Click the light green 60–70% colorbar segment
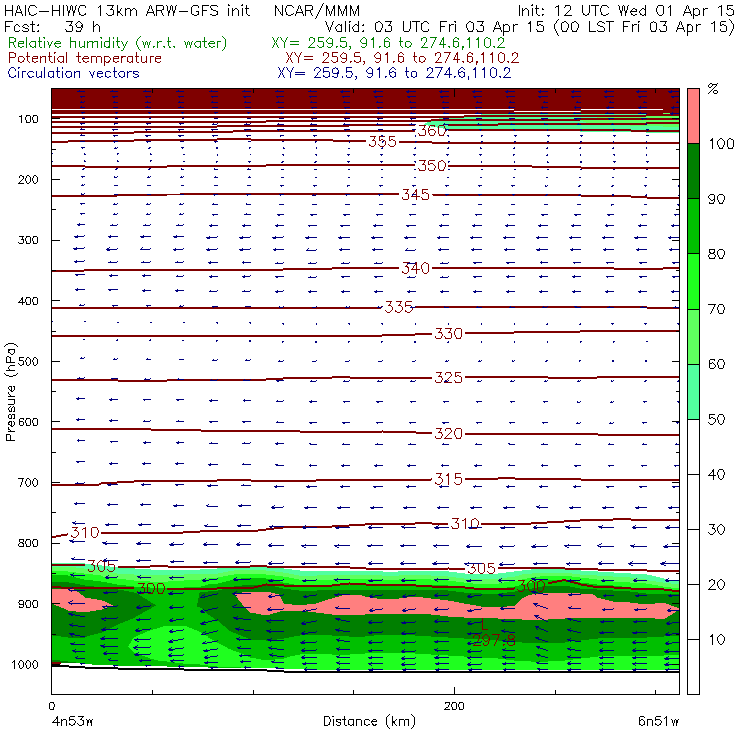740x740 pixels. [693, 336]
